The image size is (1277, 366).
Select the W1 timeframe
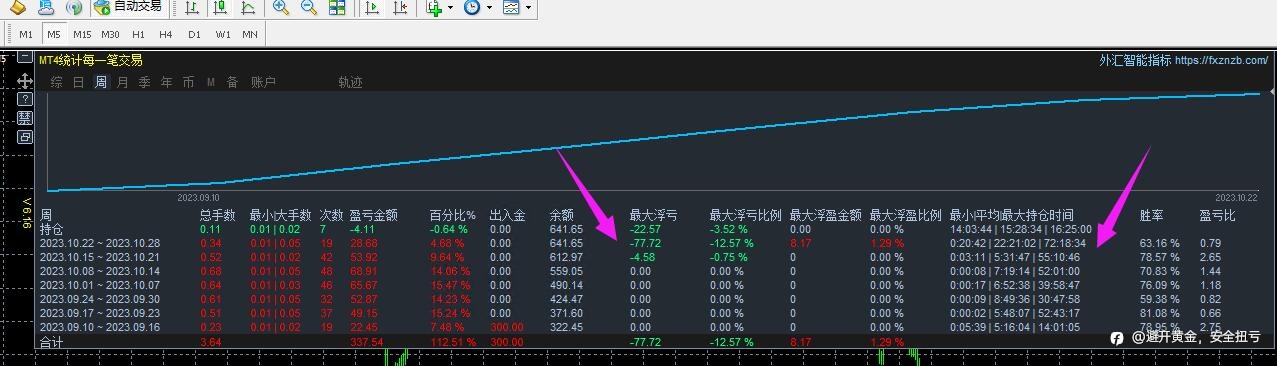pyautogui.click(x=222, y=34)
